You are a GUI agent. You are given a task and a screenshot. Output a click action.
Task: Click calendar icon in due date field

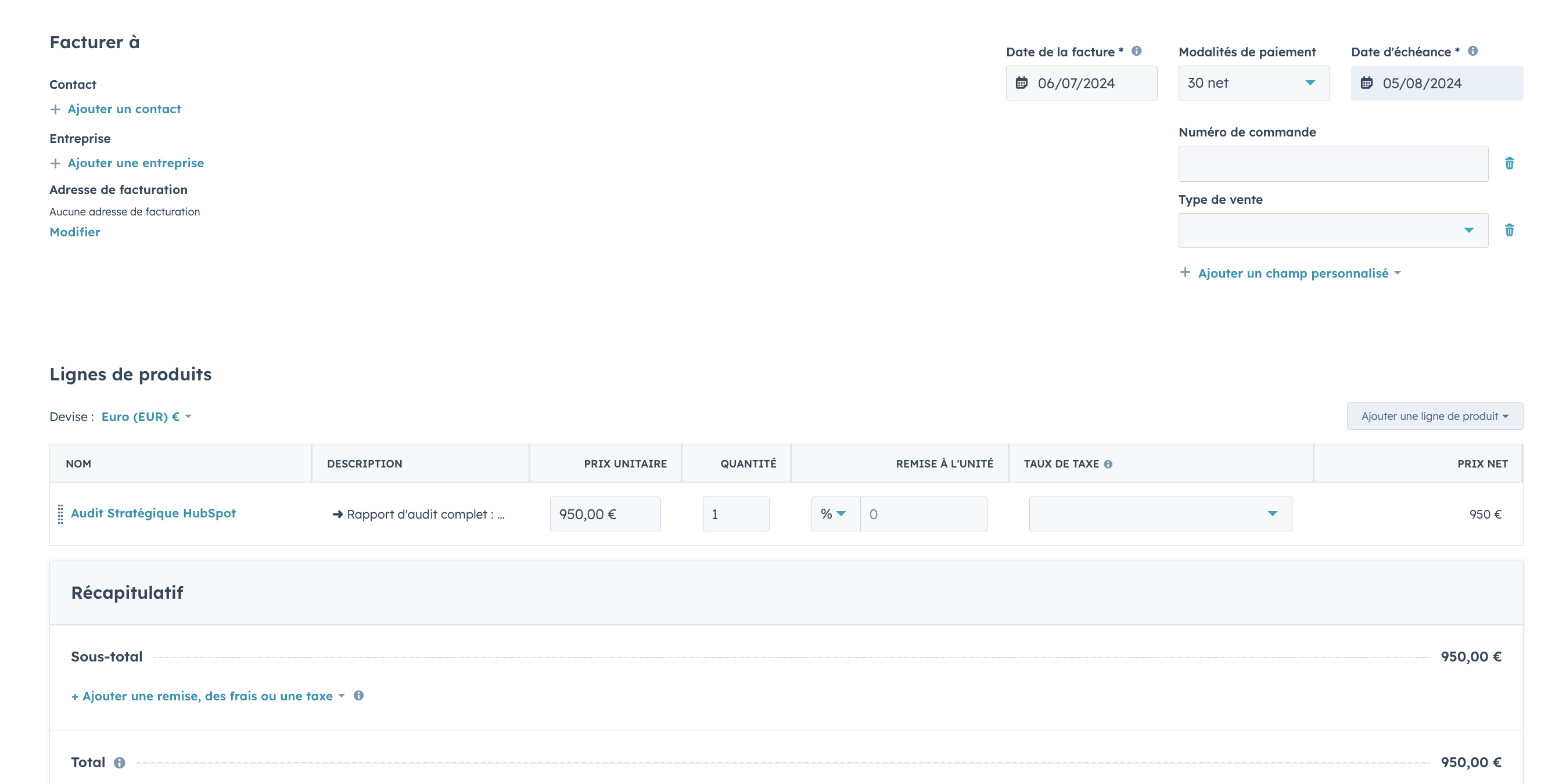[x=1367, y=83]
